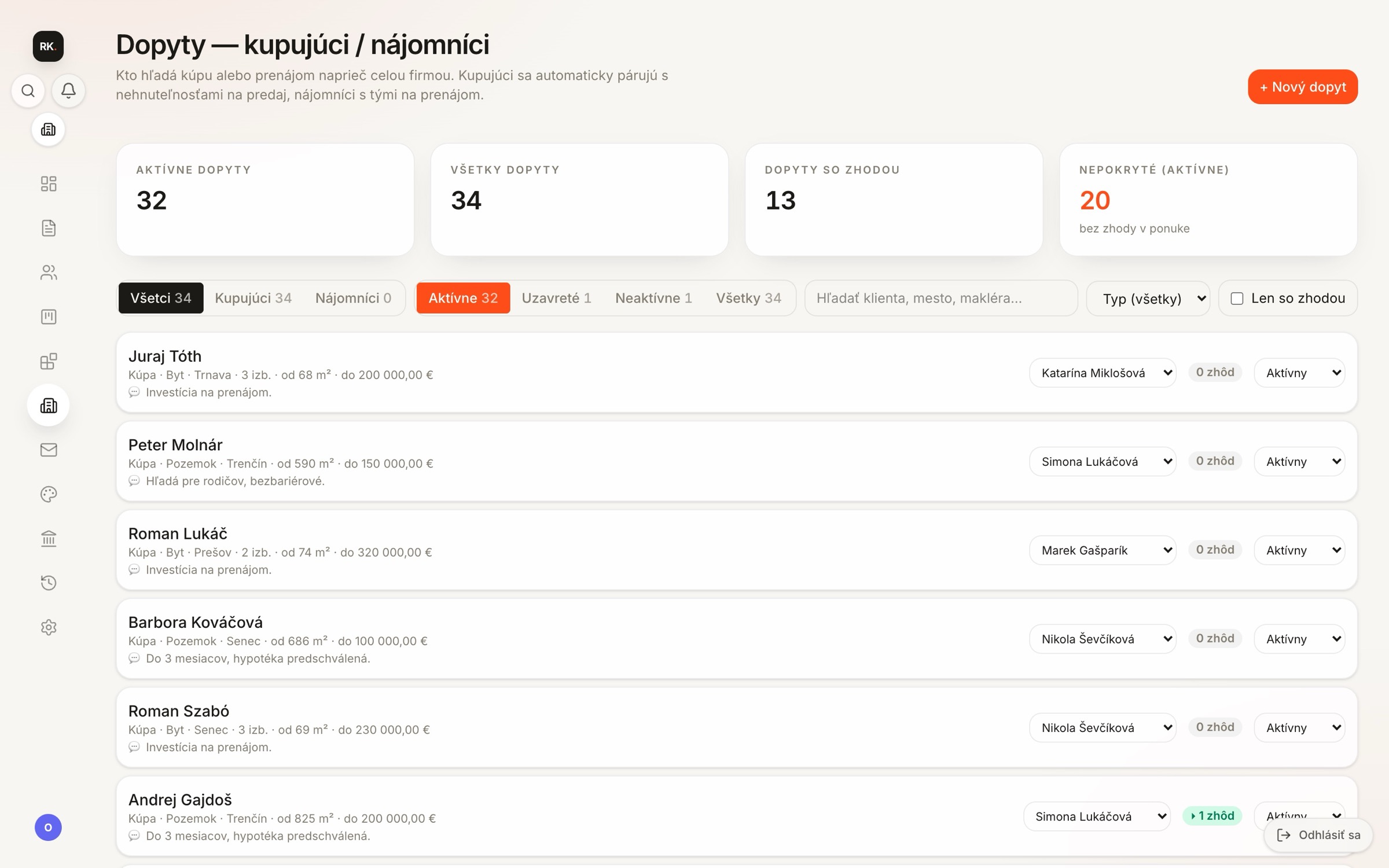Expand the 1 zhôd badge for Andrej Gajdoš
The width and height of the screenshot is (1389, 868).
coord(1212,816)
